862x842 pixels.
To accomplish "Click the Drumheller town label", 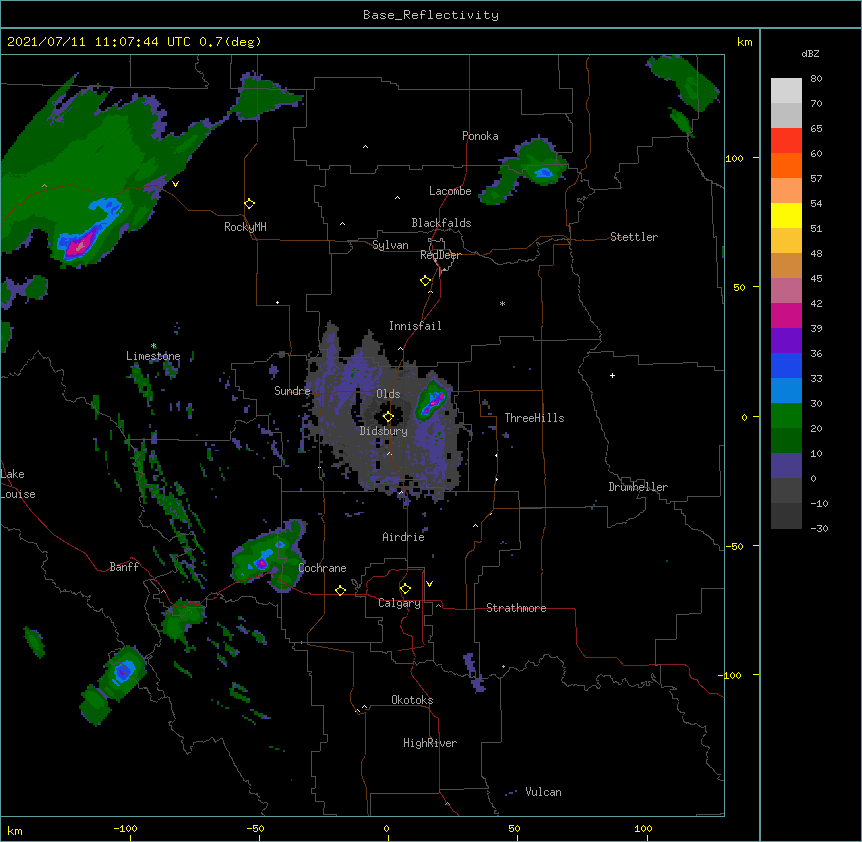I will [x=638, y=487].
